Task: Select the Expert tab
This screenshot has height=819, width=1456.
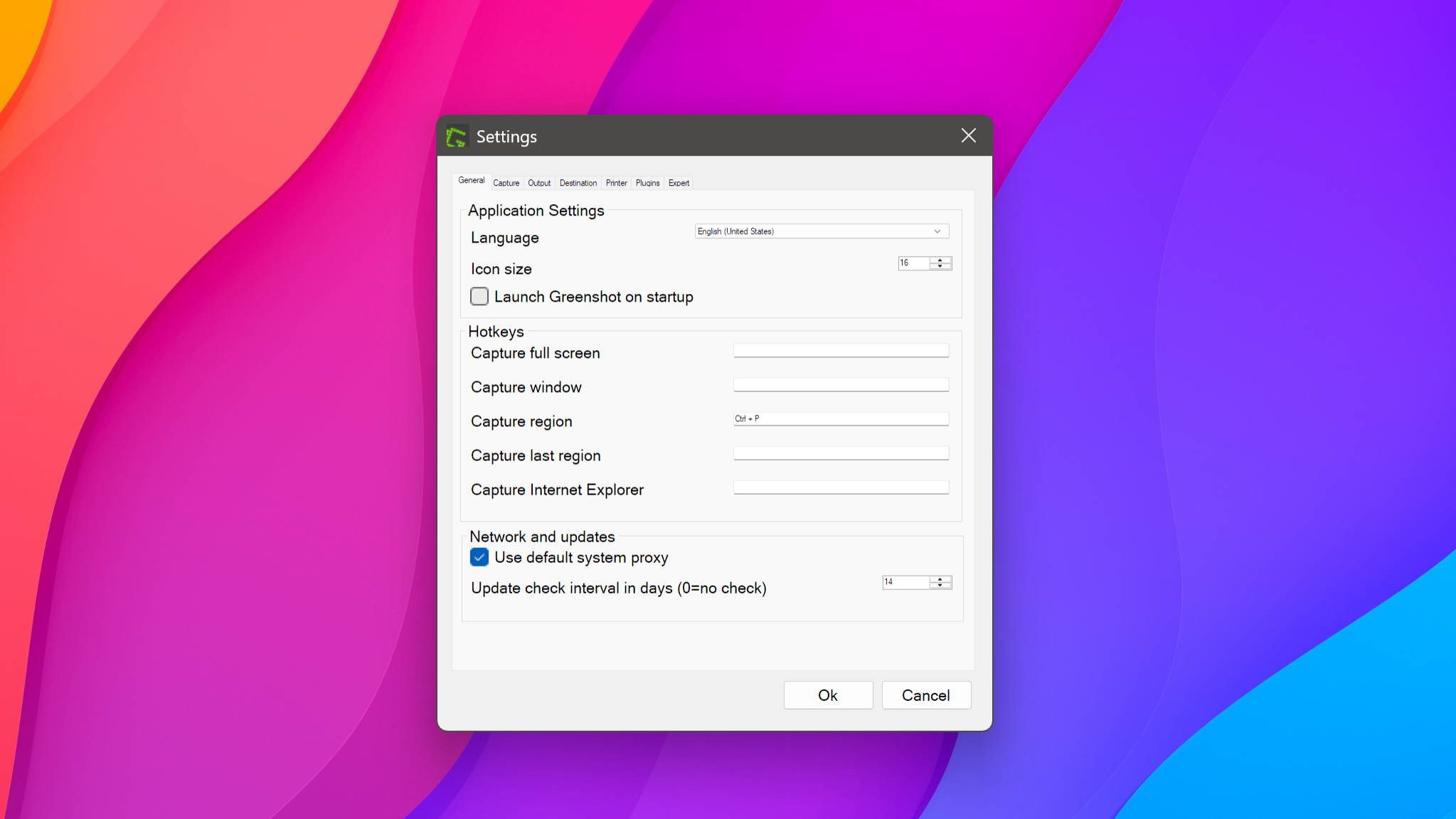Action: click(x=679, y=183)
